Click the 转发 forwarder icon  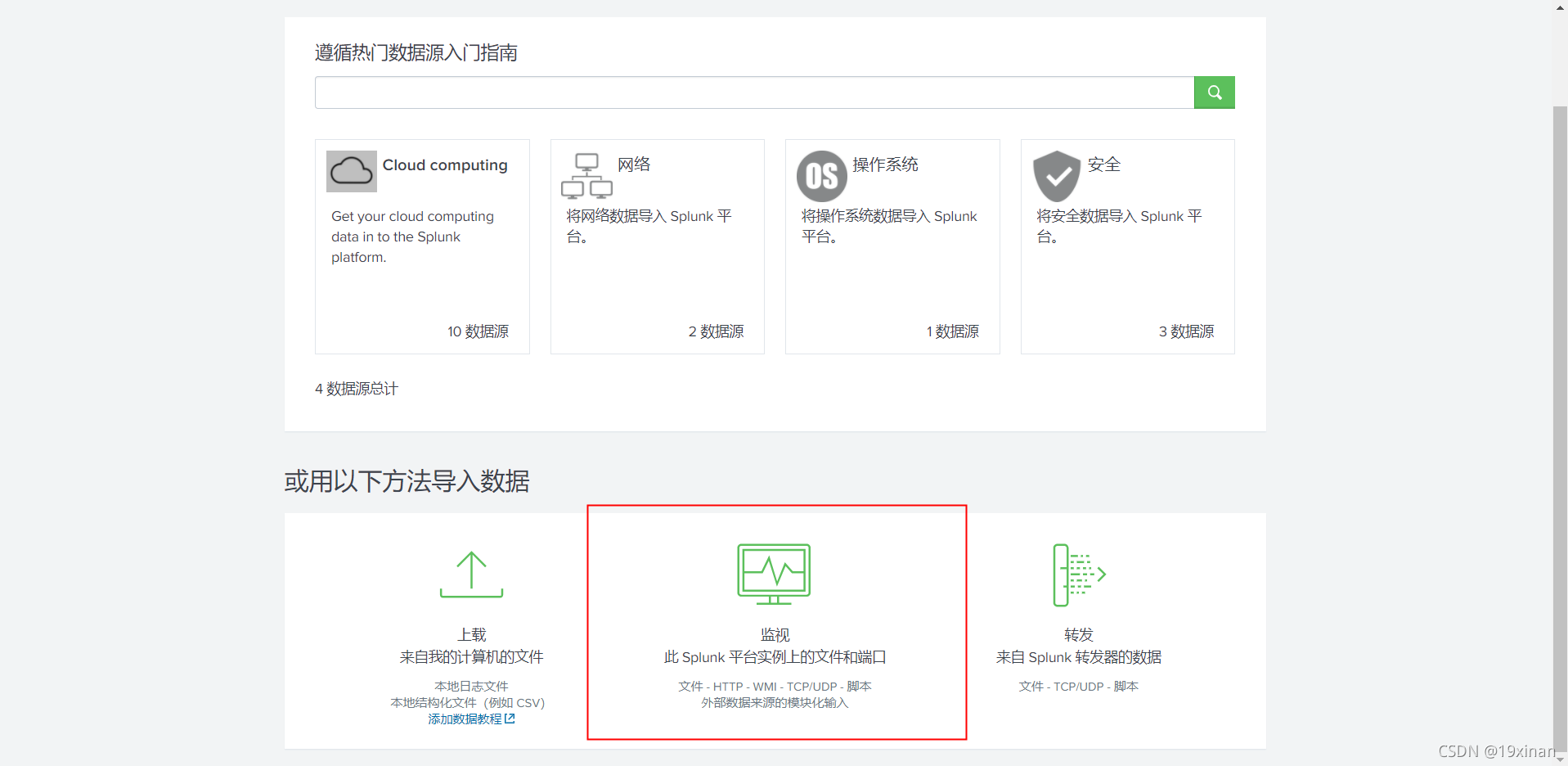coord(1079,574)
